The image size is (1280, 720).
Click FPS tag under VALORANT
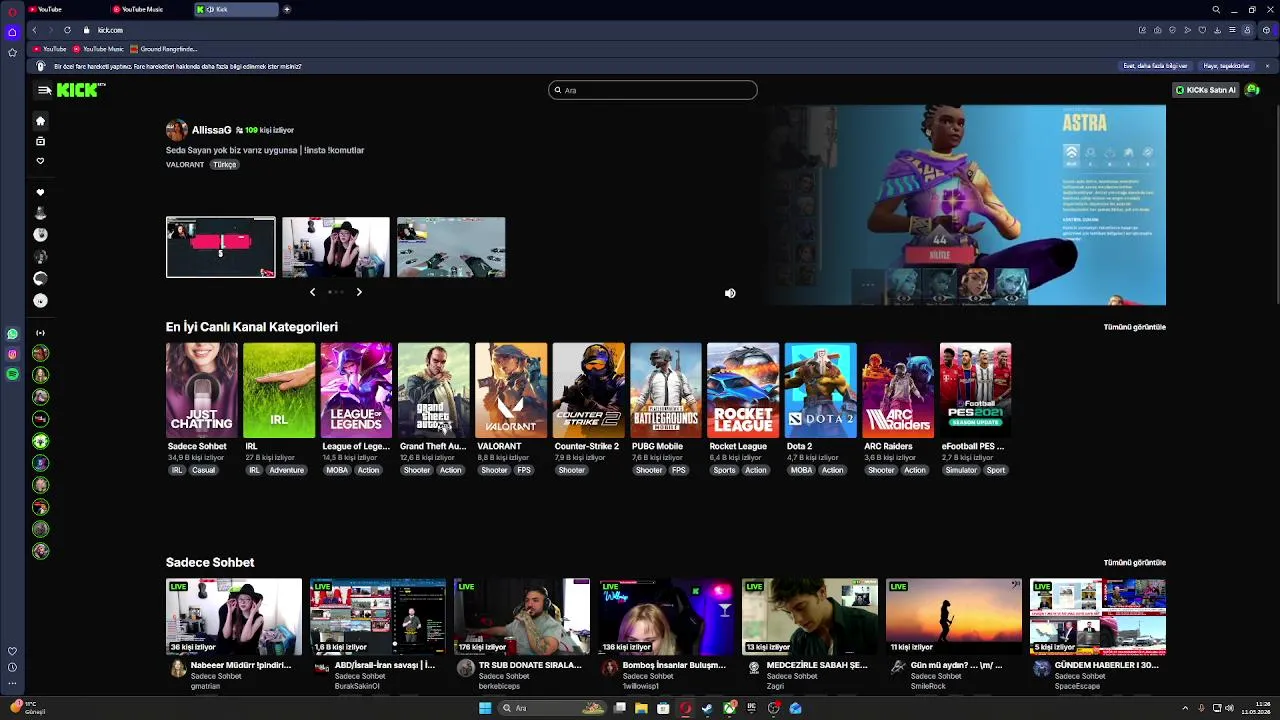(524, 470)
